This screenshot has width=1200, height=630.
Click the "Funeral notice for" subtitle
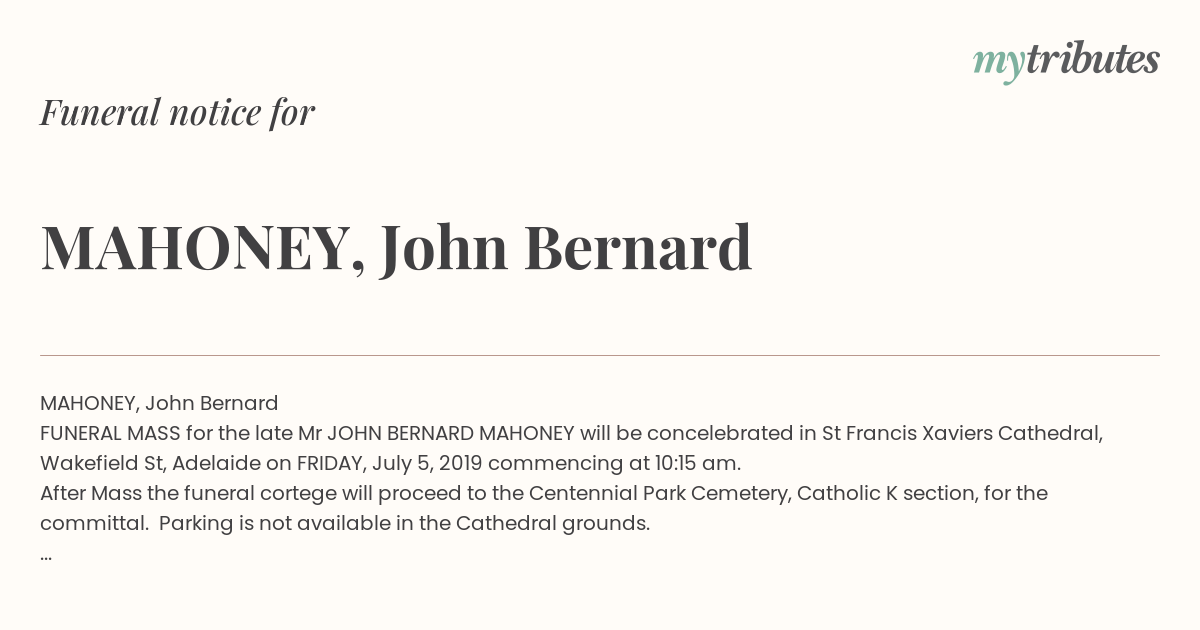[x=177, y=112]
